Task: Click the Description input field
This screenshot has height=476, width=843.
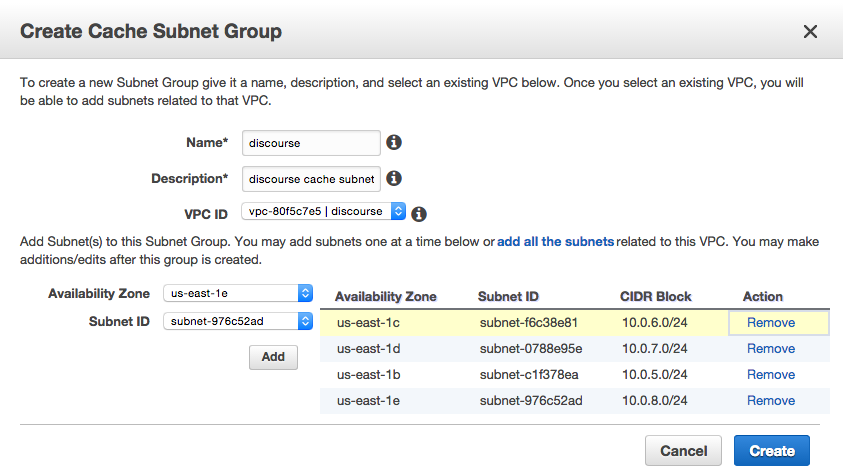Action: pyautogui.click(x=311, y=179)
